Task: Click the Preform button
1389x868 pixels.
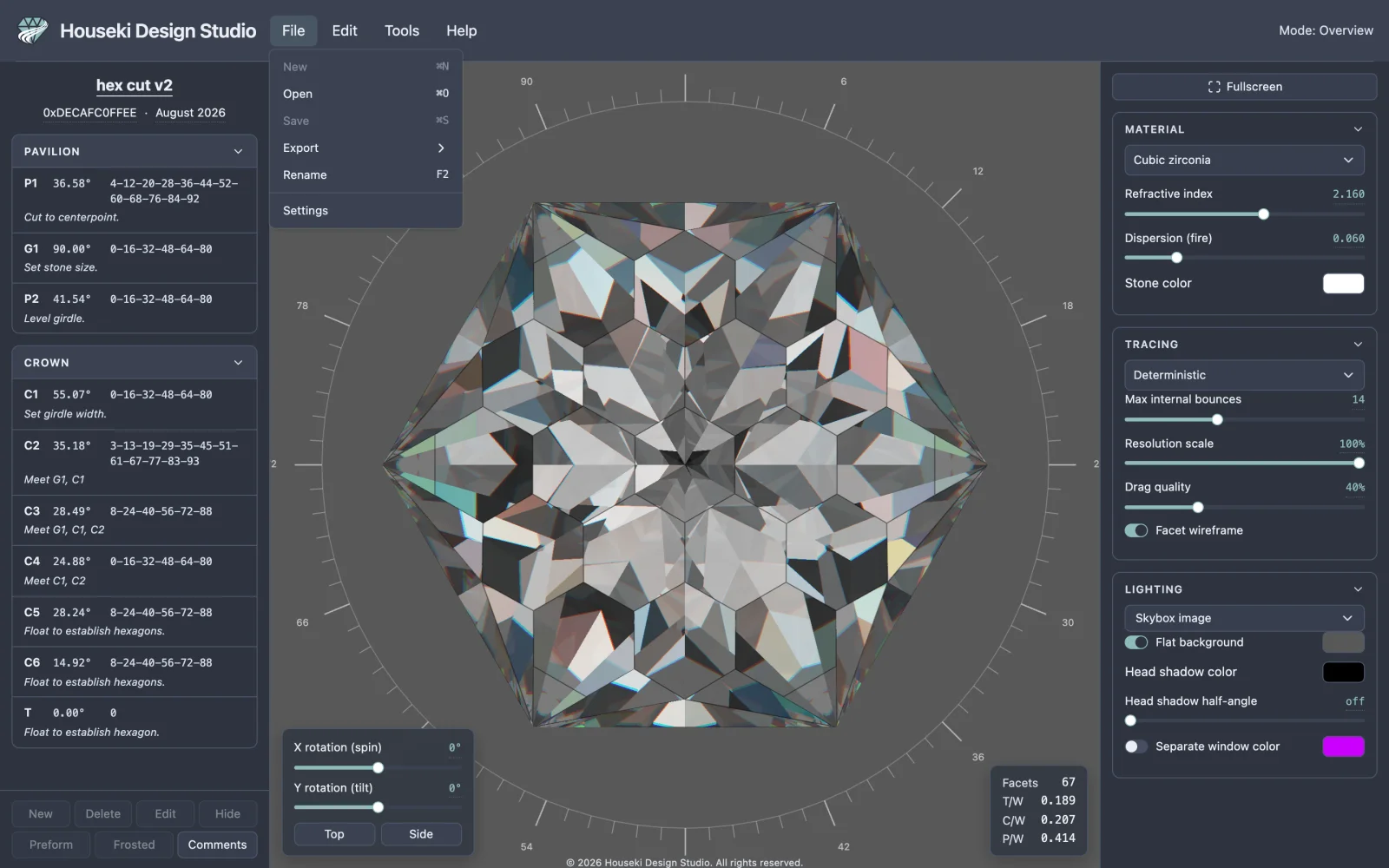Action: (51, 845)
